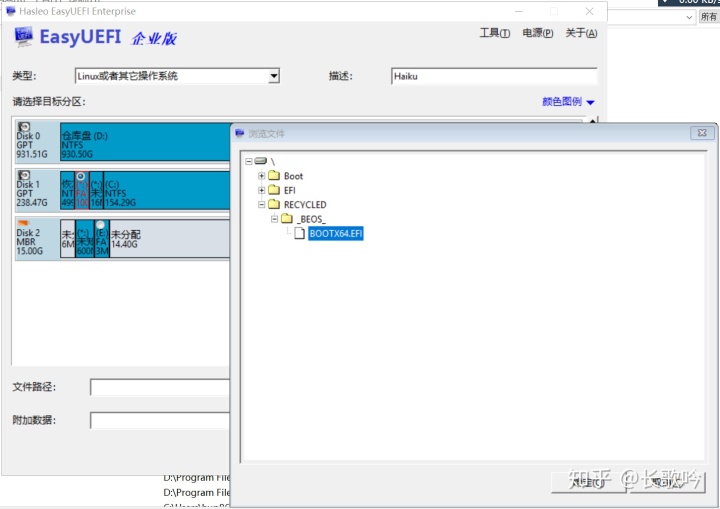
Task: Select the RECYCLED folder label
Action: 305,204
